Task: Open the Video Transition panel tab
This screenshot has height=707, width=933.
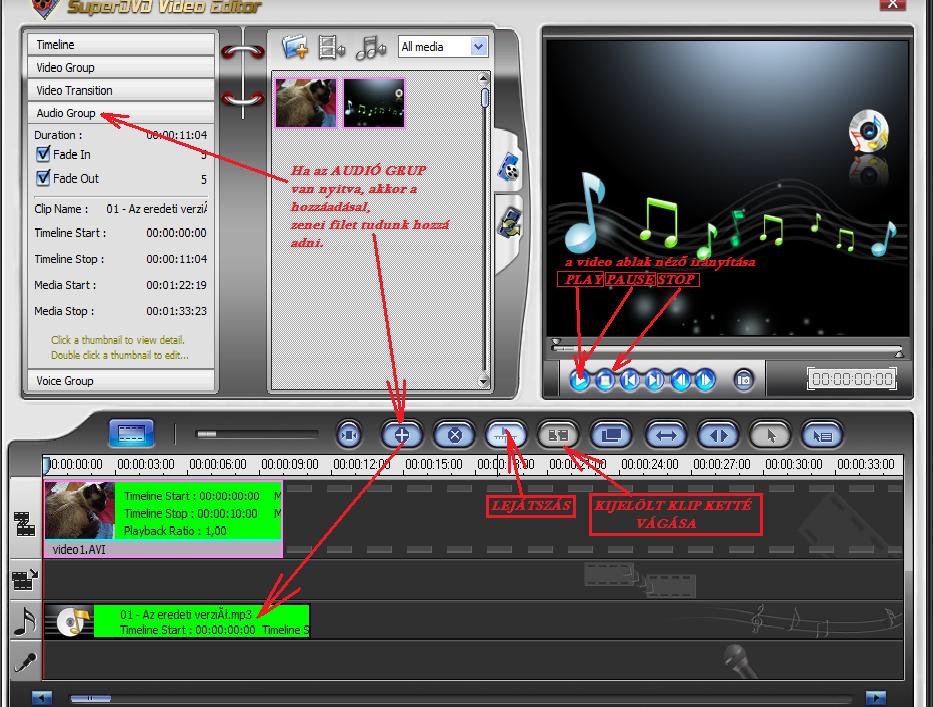Action: coord(121,90)
